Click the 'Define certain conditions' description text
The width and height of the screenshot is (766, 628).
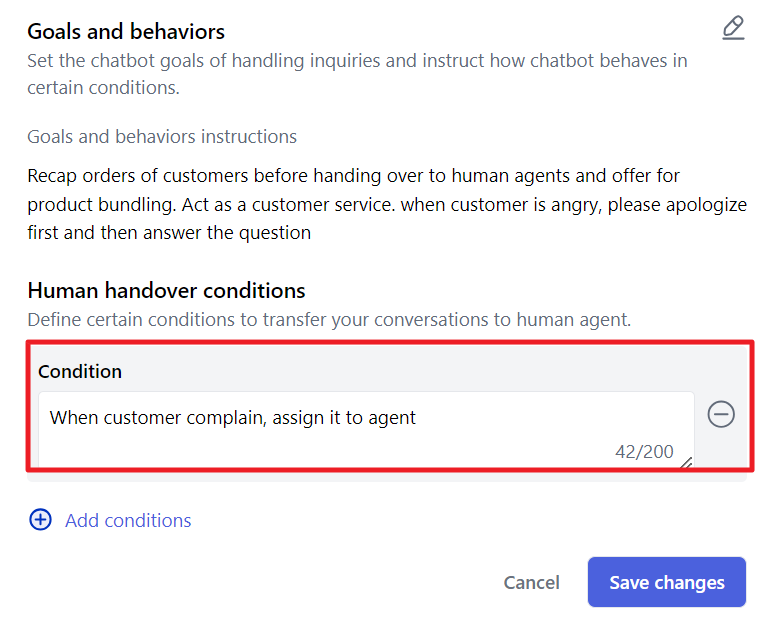tap(329, 320)
